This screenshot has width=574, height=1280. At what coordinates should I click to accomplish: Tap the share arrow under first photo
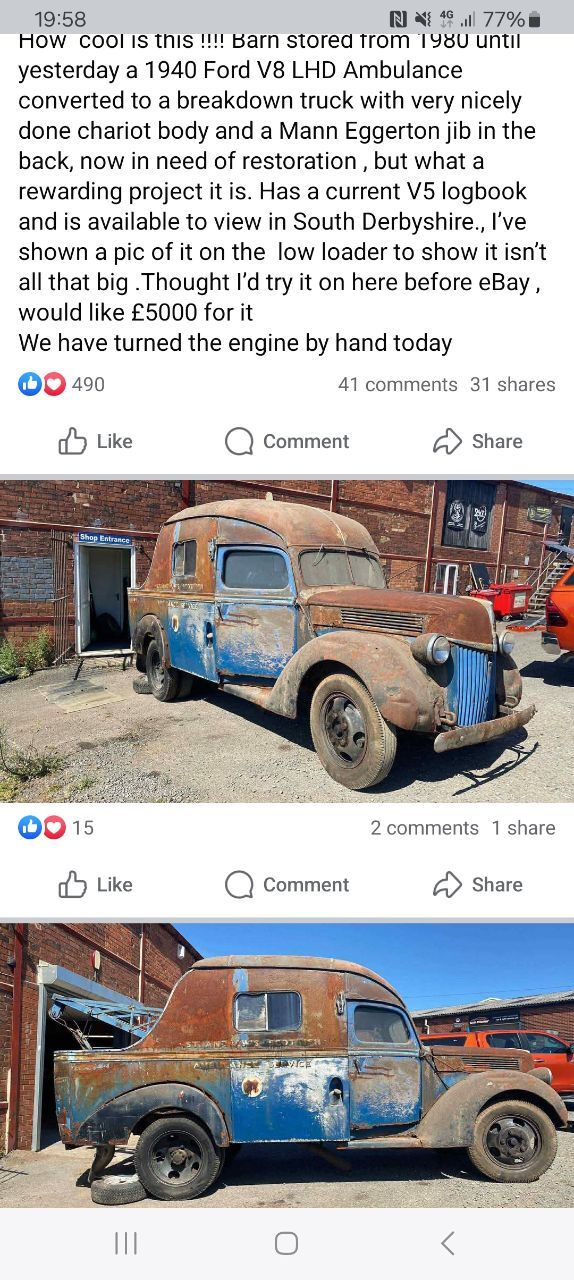click(447, 884)
